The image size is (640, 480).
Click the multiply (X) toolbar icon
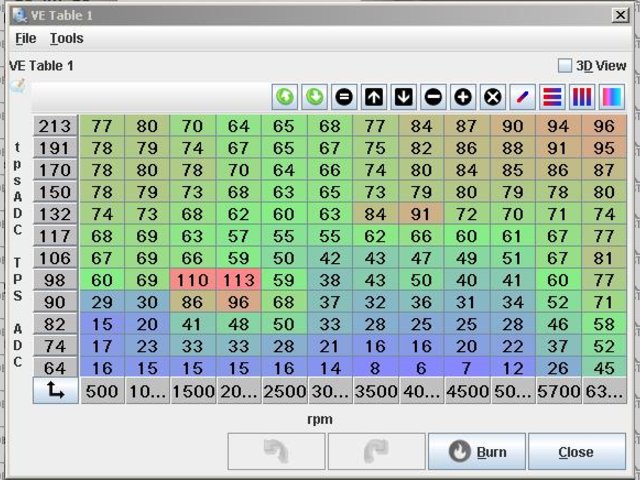pos(492,97)
